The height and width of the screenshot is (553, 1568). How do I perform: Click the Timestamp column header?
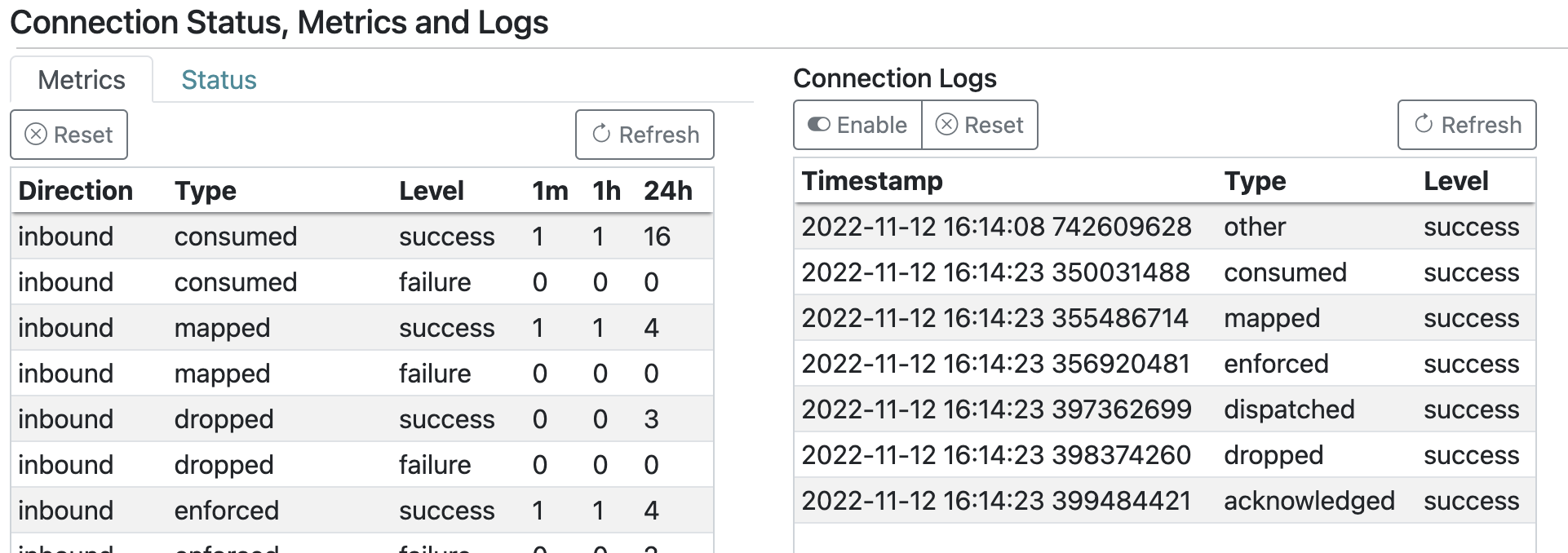tap(872, 181)
